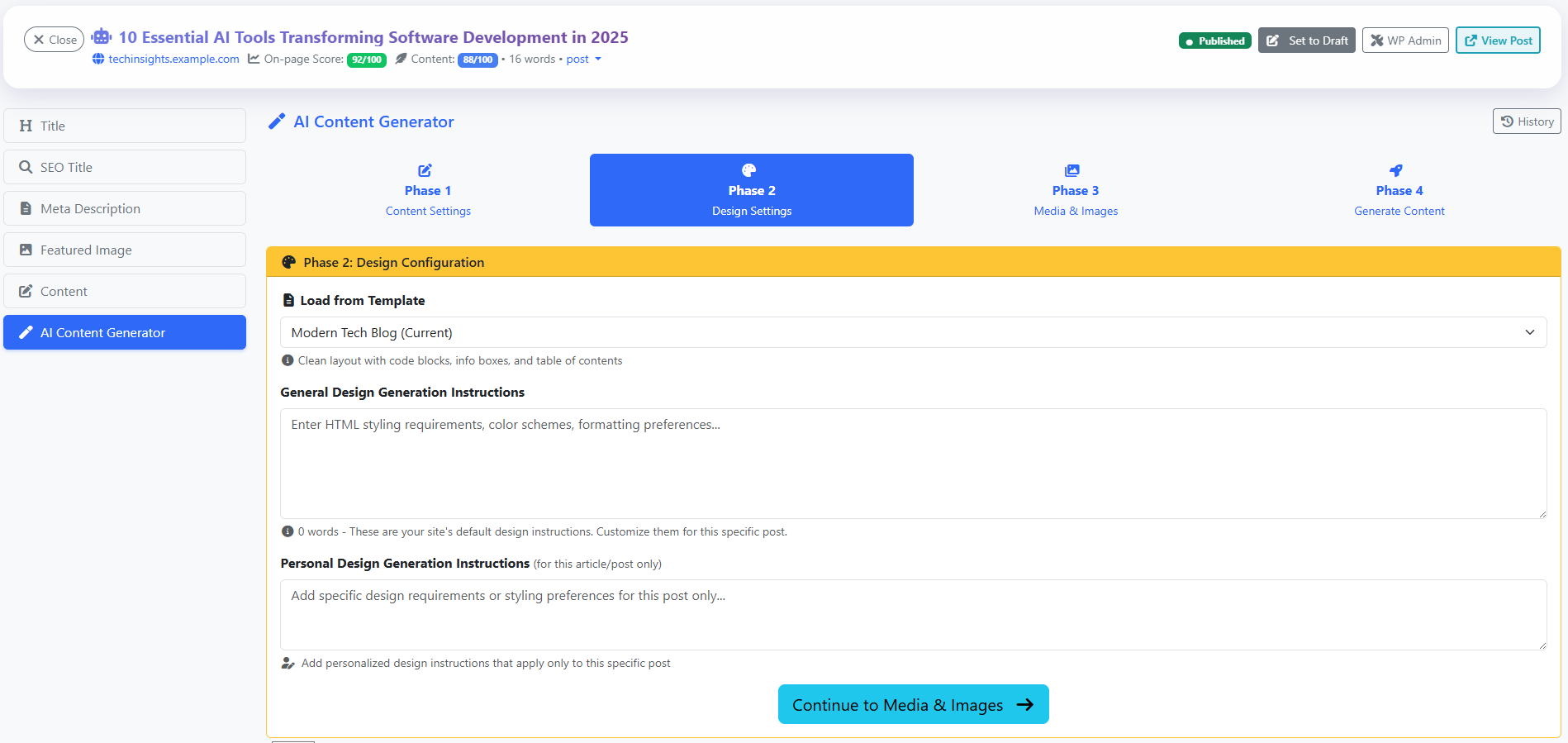Click the user-edit icon beside personalized instructions note
This screenshot has height=743, width=1568.
288,663
